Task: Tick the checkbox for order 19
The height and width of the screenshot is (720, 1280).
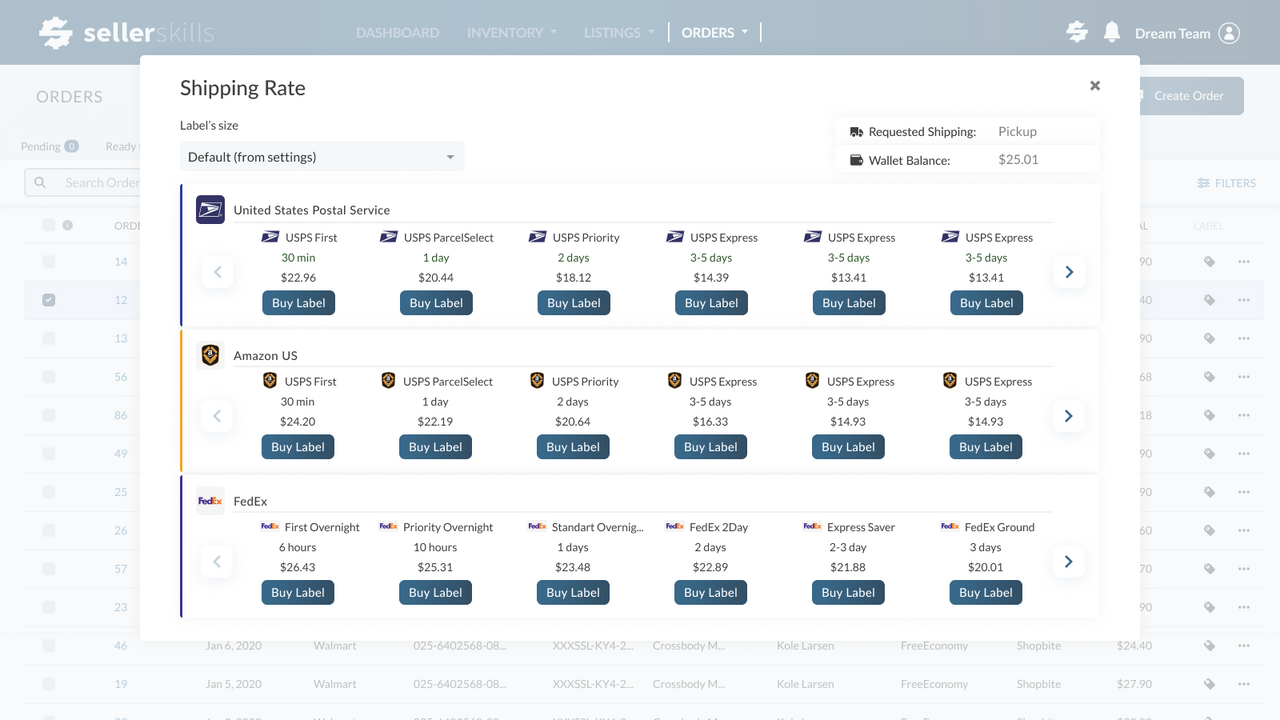Action: tap(49, 684)
